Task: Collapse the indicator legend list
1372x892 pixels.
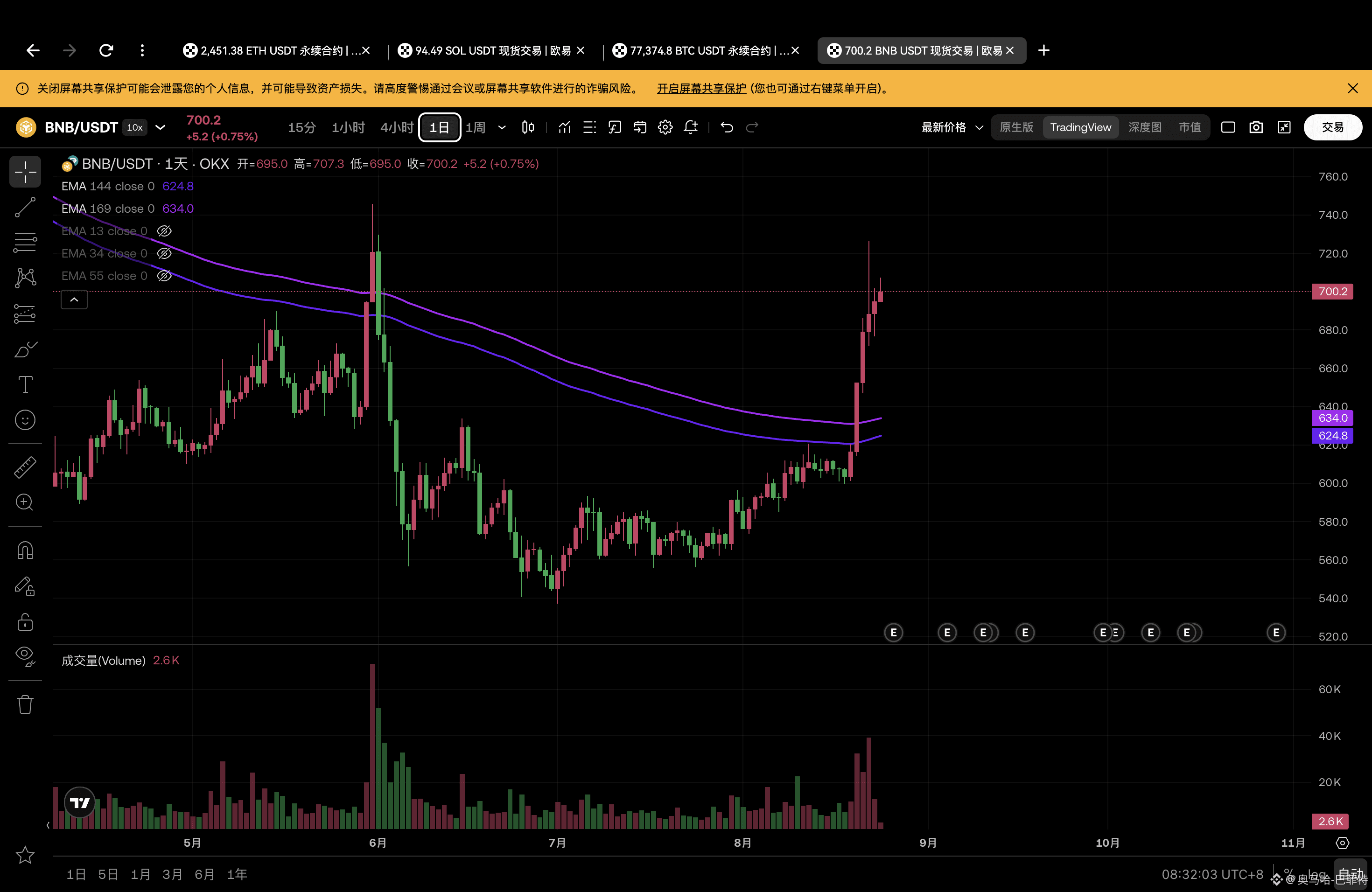Action: coord(74,300)
